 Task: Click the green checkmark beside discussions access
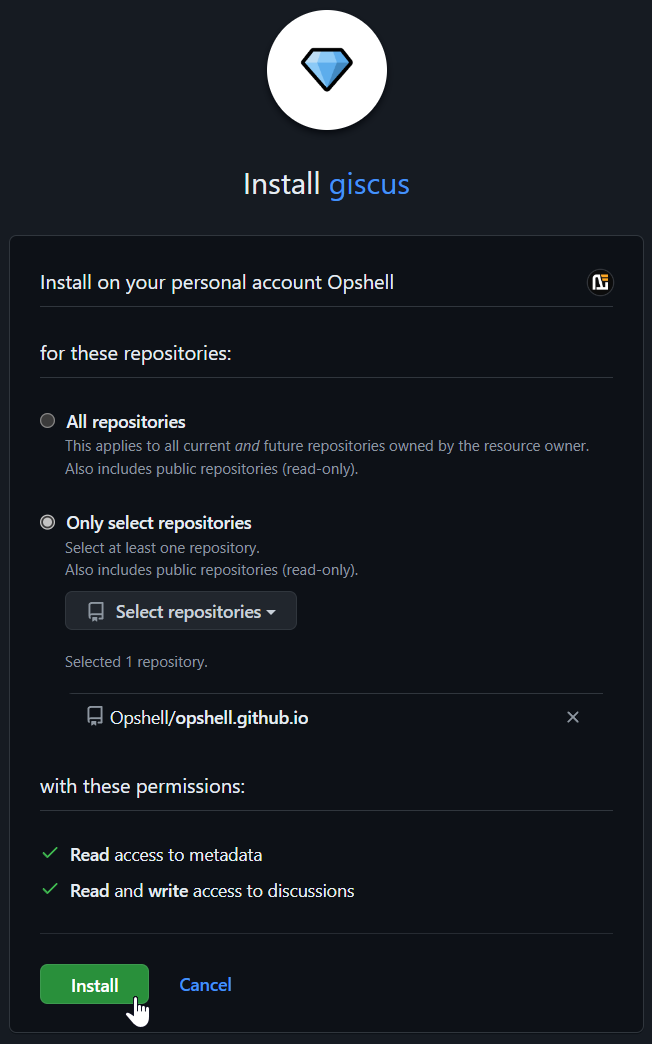[50, 889]
